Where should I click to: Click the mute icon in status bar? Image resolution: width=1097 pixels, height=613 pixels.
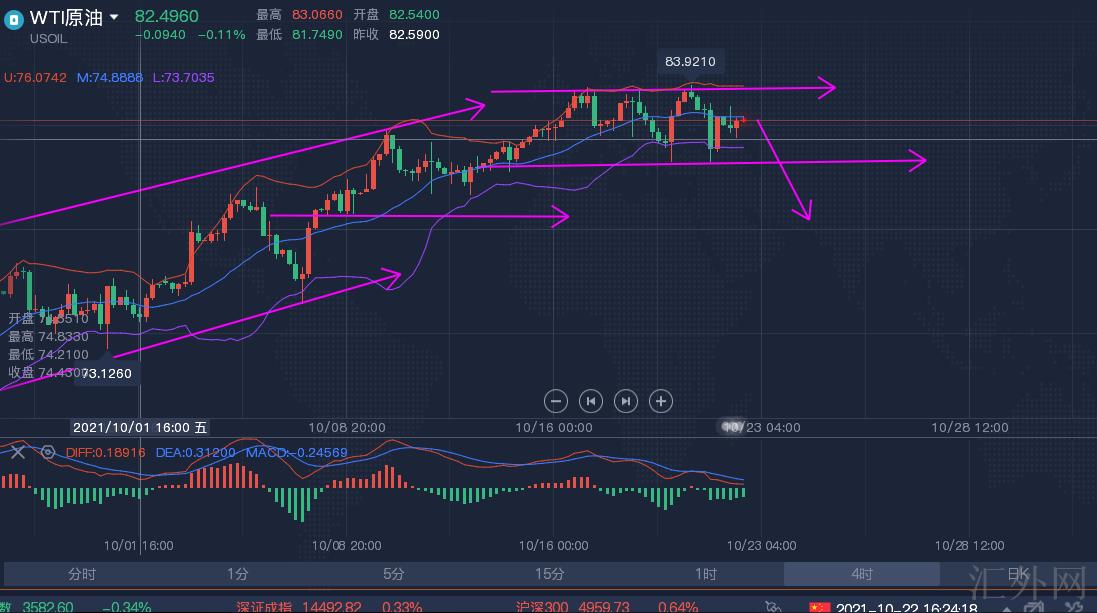tap(773, 606)
